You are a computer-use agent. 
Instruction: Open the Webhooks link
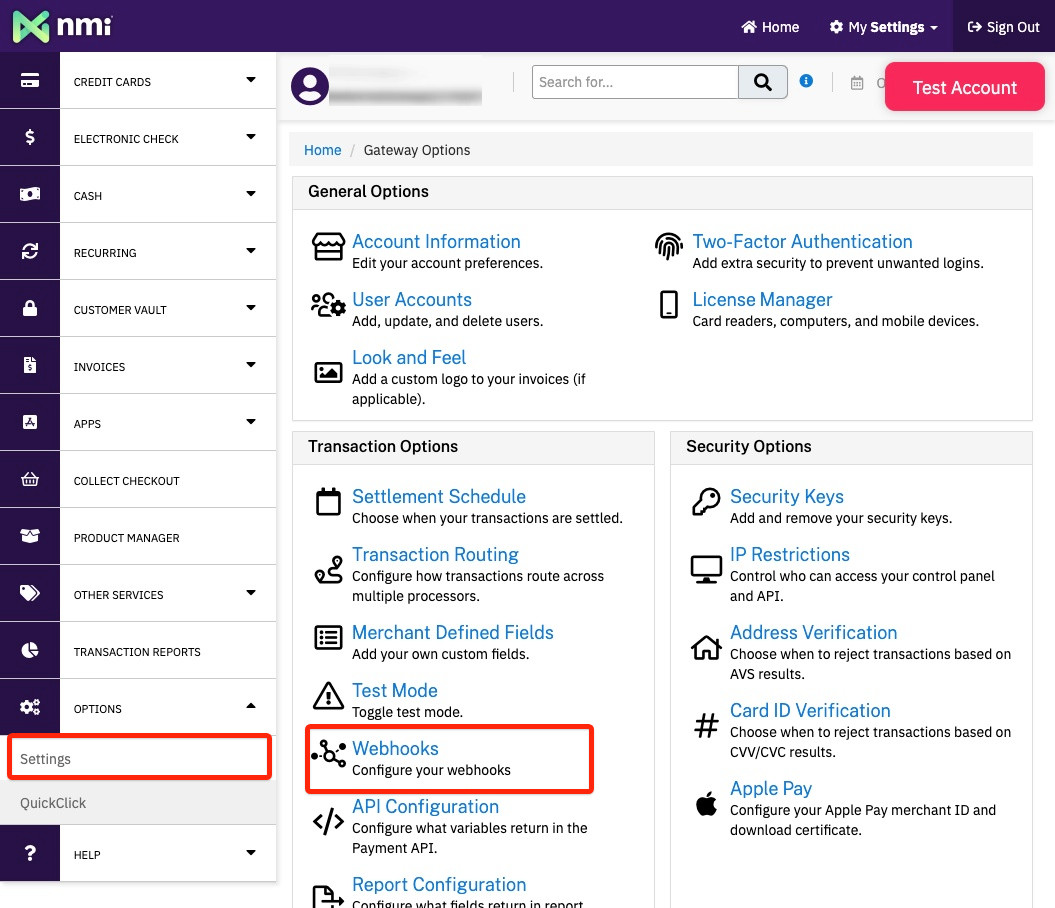(x=395, y=748)
